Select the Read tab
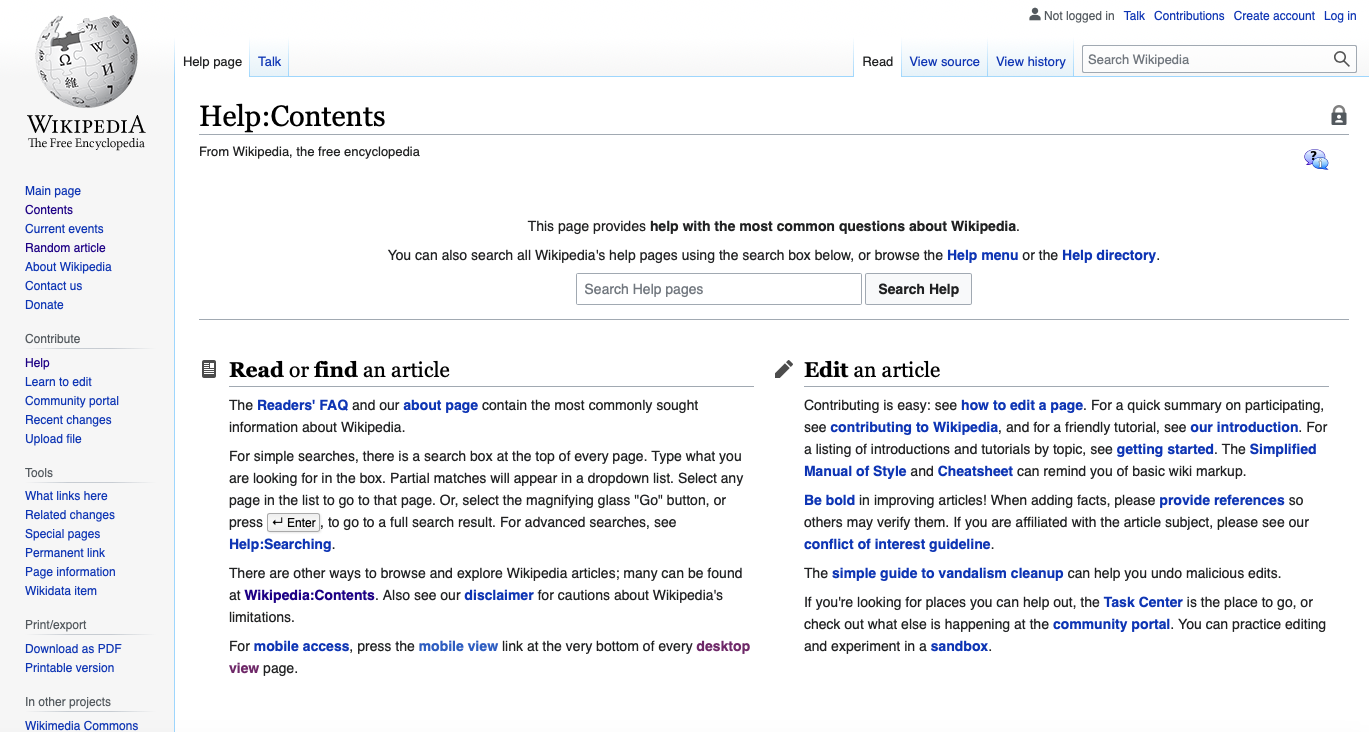1369x732 pixels. click(878, 61)
